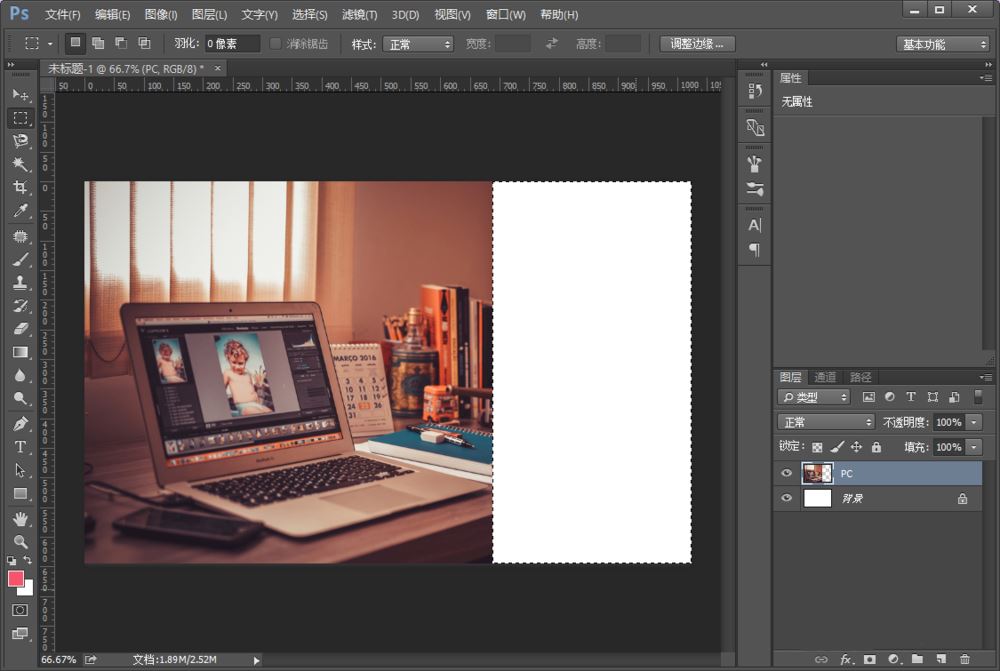Choose Intersect with Selection mode
Image resolution: width=1000 pixels, height=671 pixels.
(x=145, y=43)
